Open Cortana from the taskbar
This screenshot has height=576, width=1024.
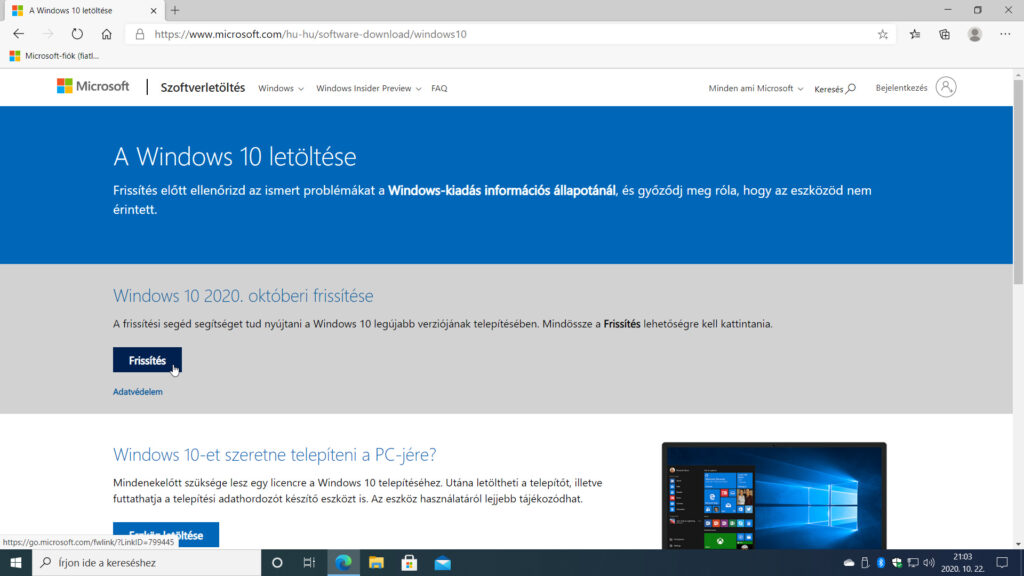click(277, 562)
